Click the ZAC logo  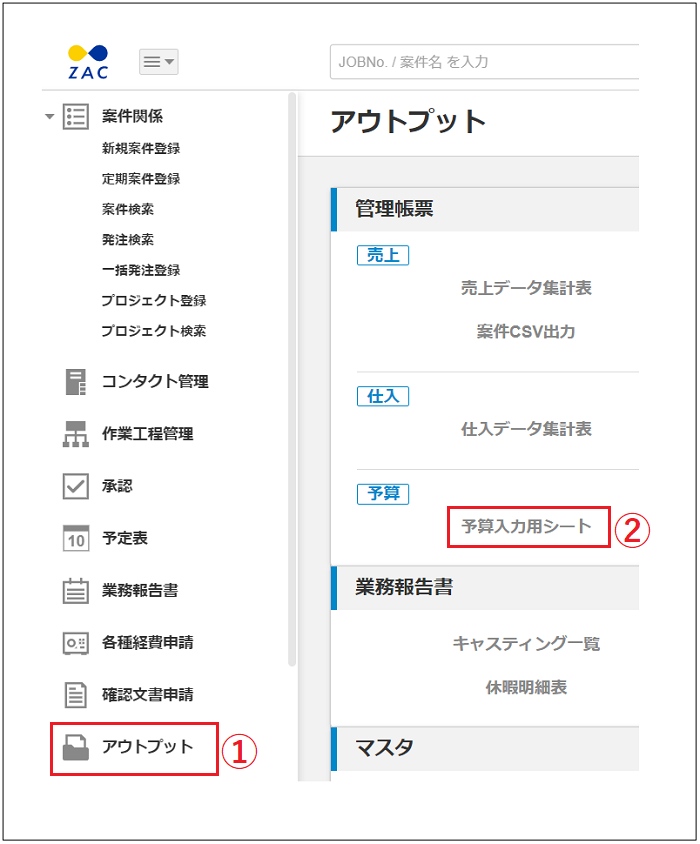pyautogui.click(x=87, y=61)
